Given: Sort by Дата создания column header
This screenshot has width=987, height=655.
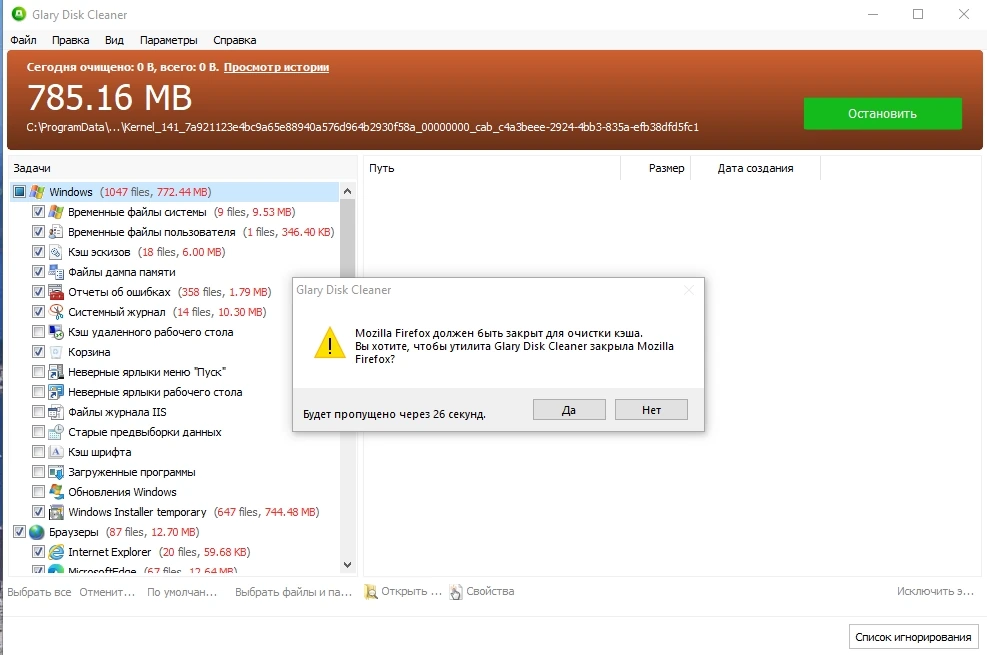Looking at the screenshot, I should point(755,168).
